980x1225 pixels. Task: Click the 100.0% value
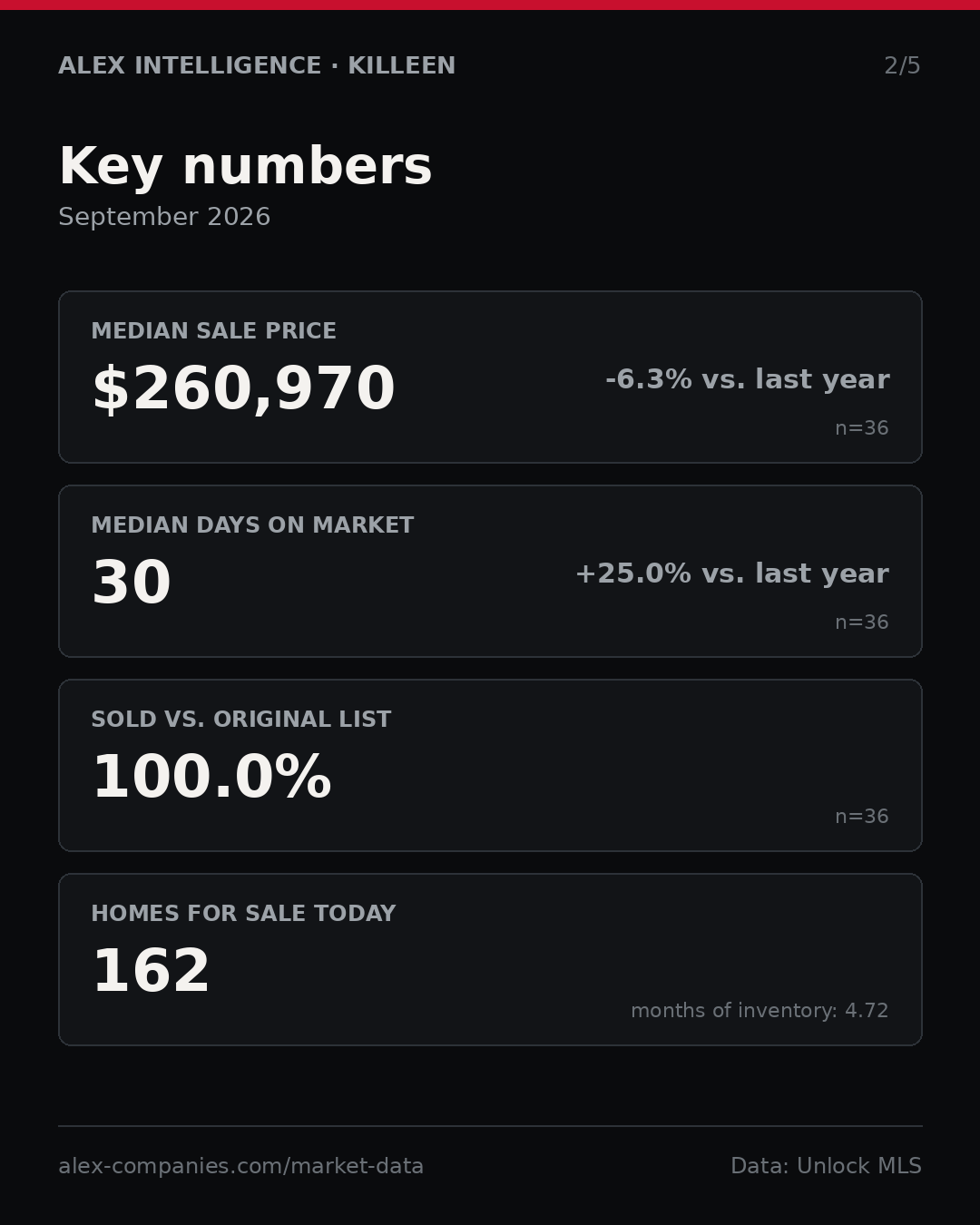(x=211, y=778)
